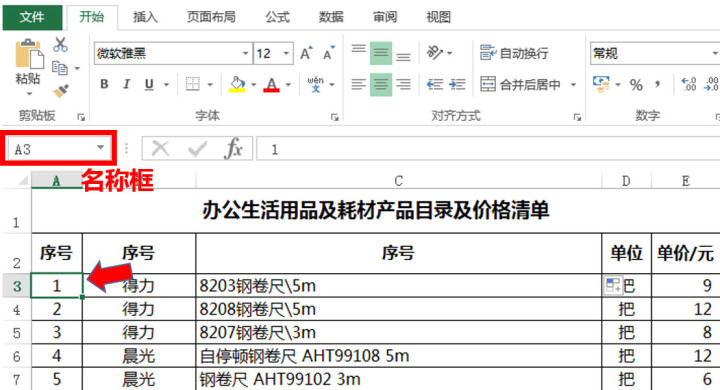Click the wén phonetic guide icon
Screen dimensions: 720x390
point(315,85)
